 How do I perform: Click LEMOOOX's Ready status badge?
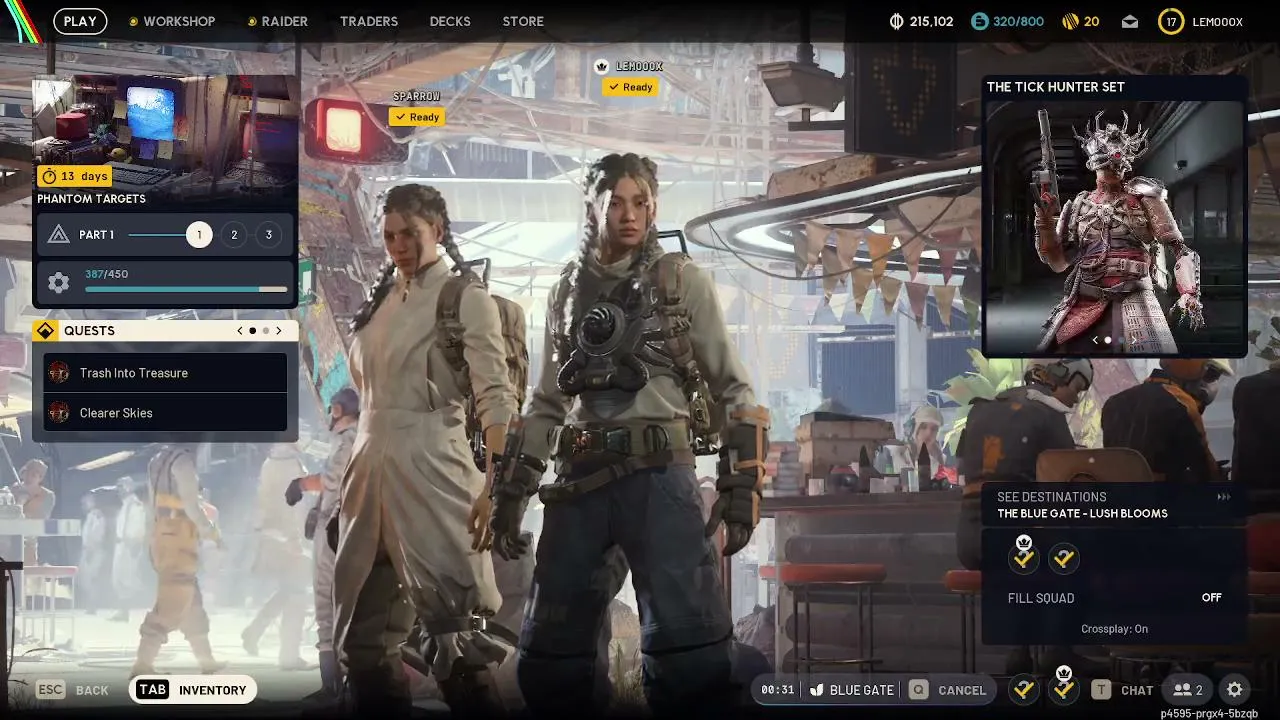pyautogui.click(x=630, y=87)
